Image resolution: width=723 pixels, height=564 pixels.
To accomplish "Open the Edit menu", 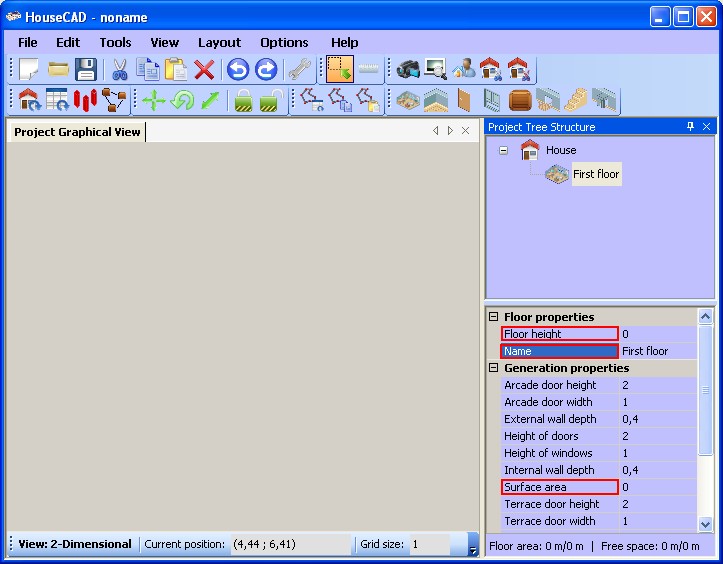I will pyautogui.click(x=68, y=42).
